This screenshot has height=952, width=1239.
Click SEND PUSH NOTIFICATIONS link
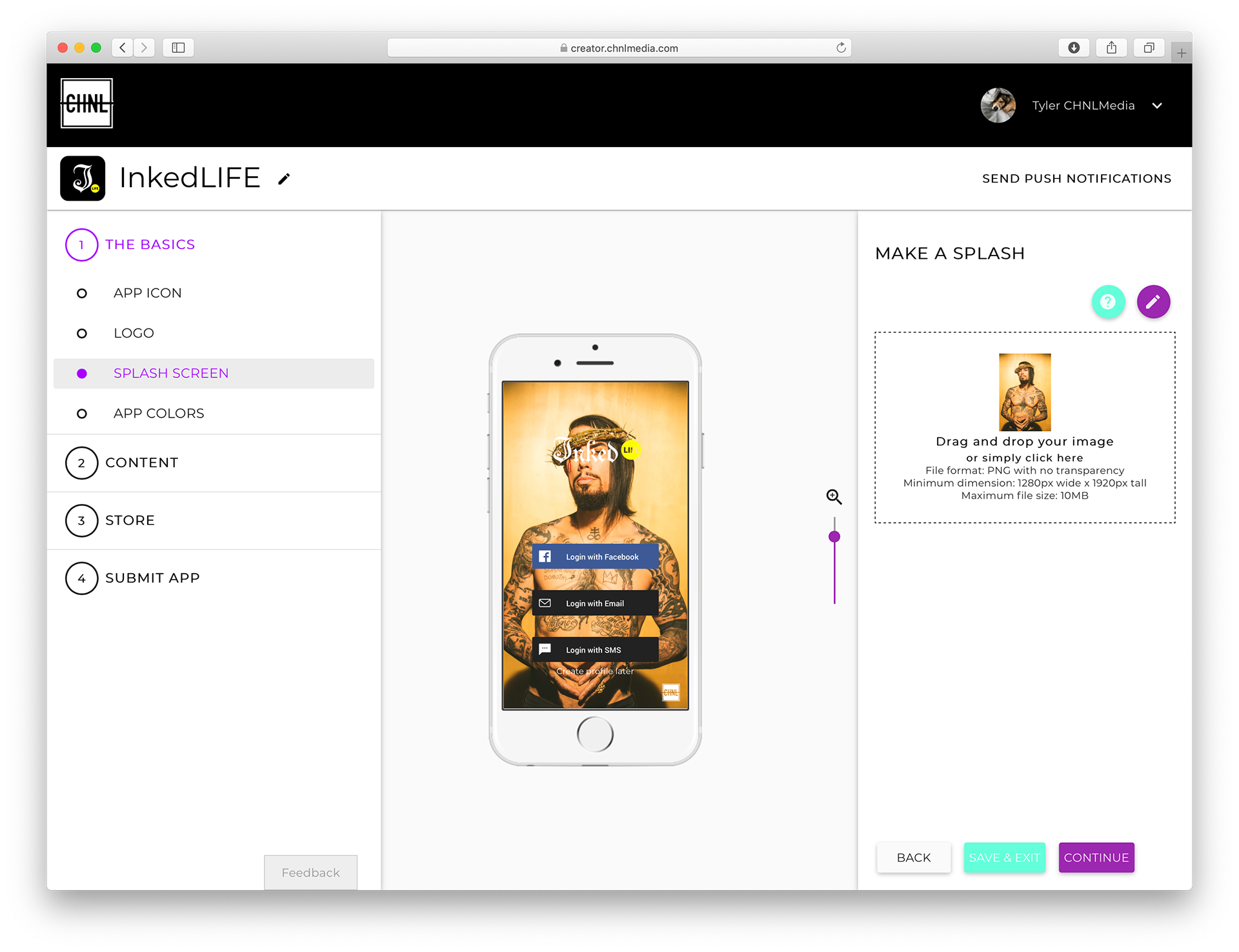click(x=1076, y=179)
